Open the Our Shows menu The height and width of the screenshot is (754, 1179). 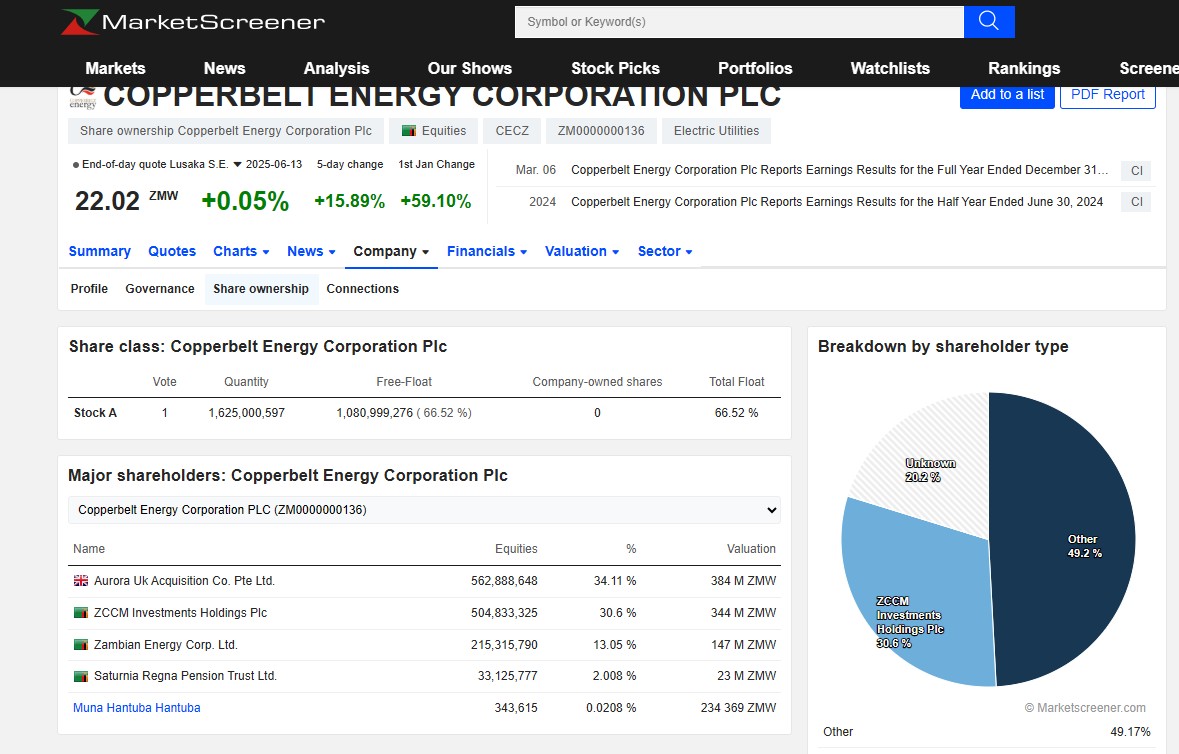pyautogui.click(x=469, y=68)
